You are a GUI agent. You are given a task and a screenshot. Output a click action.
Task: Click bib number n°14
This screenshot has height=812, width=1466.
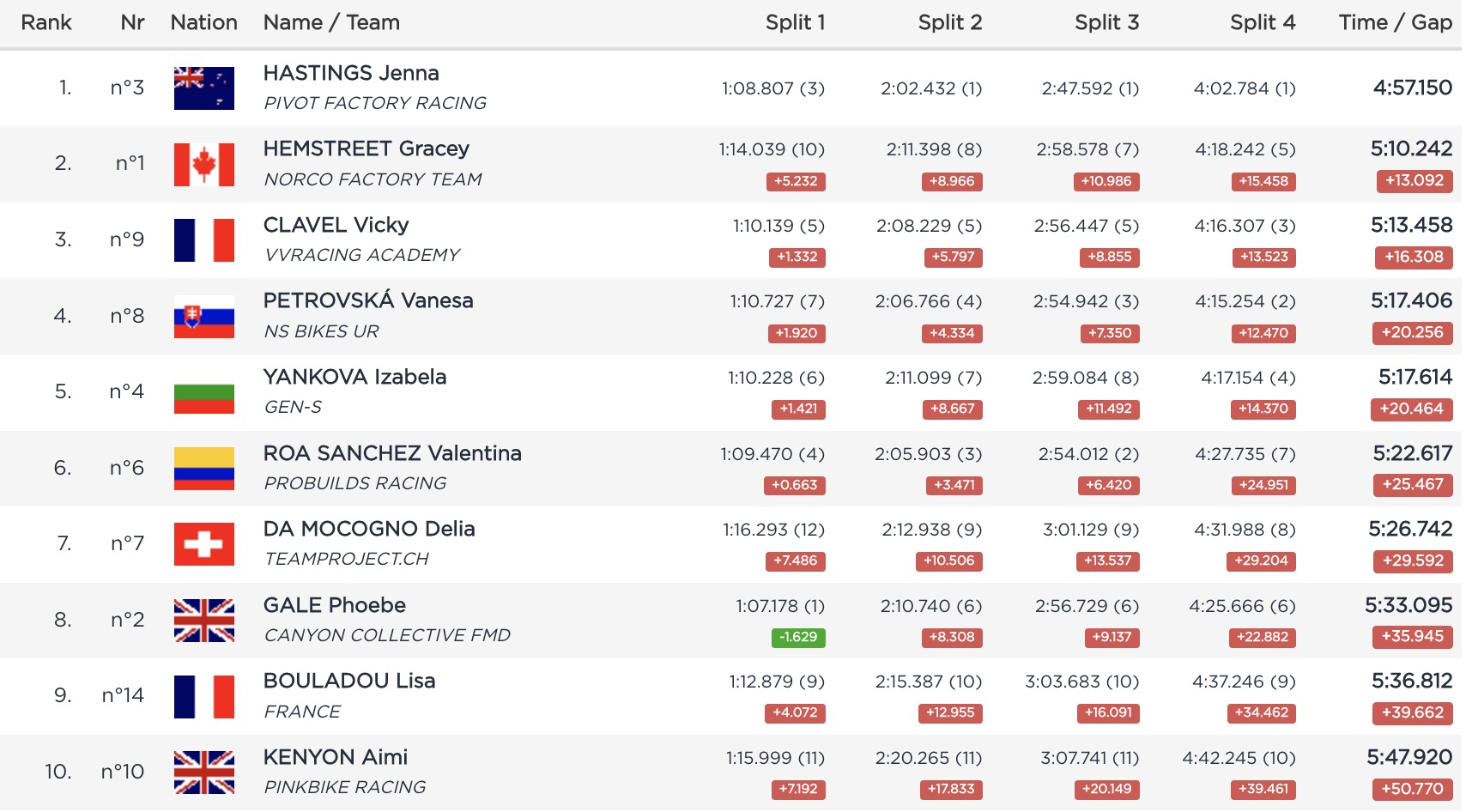[123, 695]
